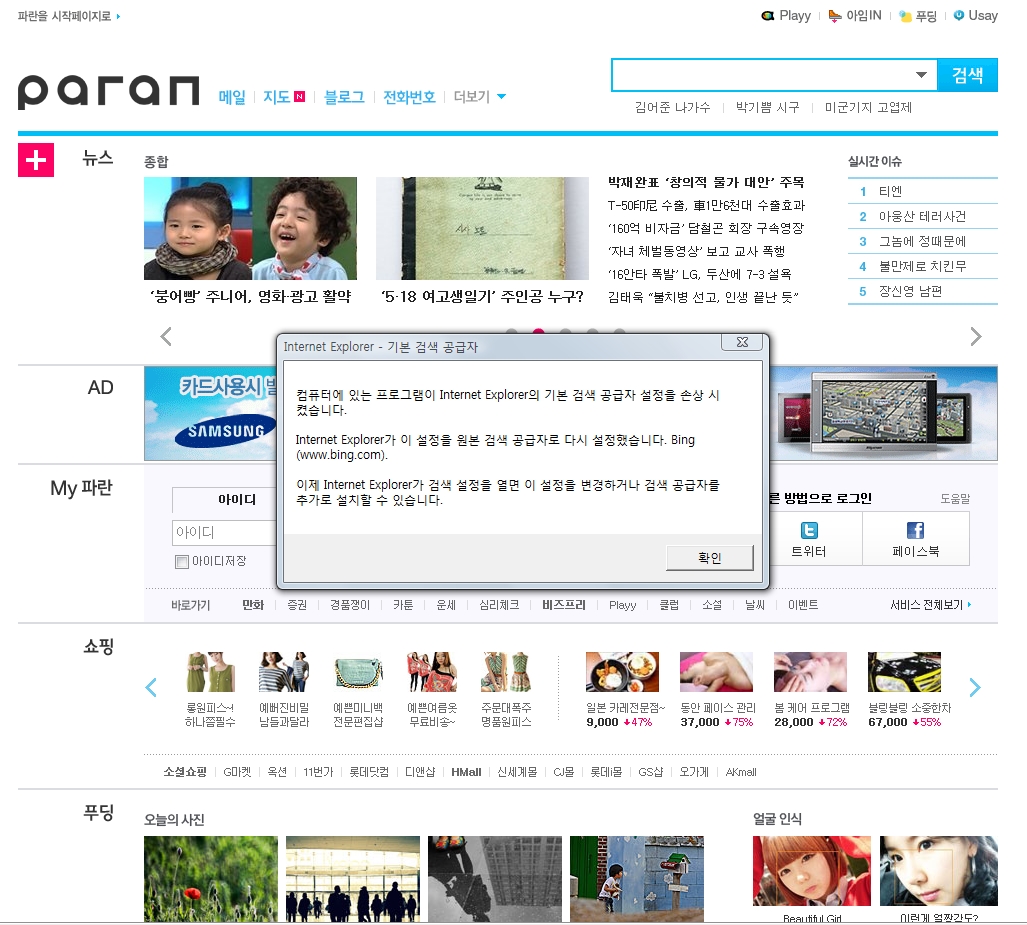Open the 푸딩 service icon

click(x=905, y=16)
